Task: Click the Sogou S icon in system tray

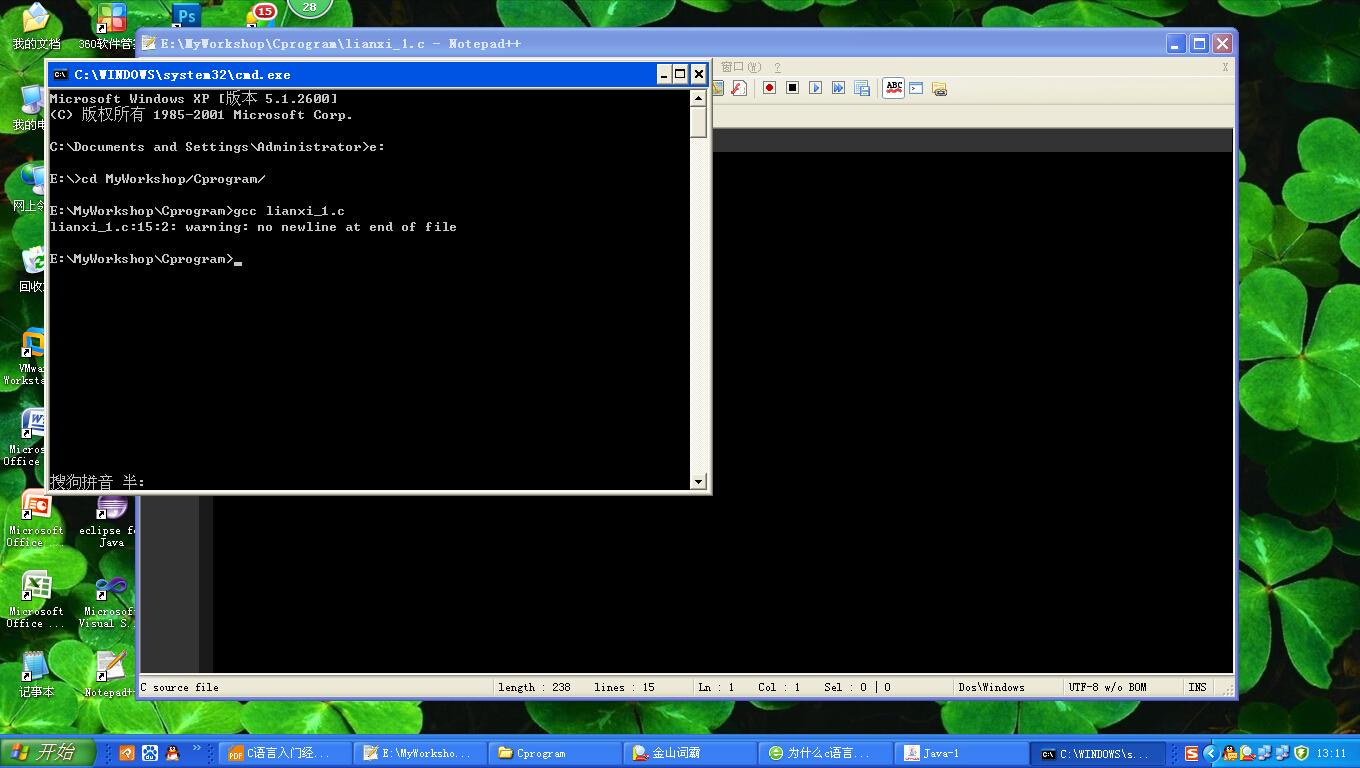Action: pos(1192,753)
